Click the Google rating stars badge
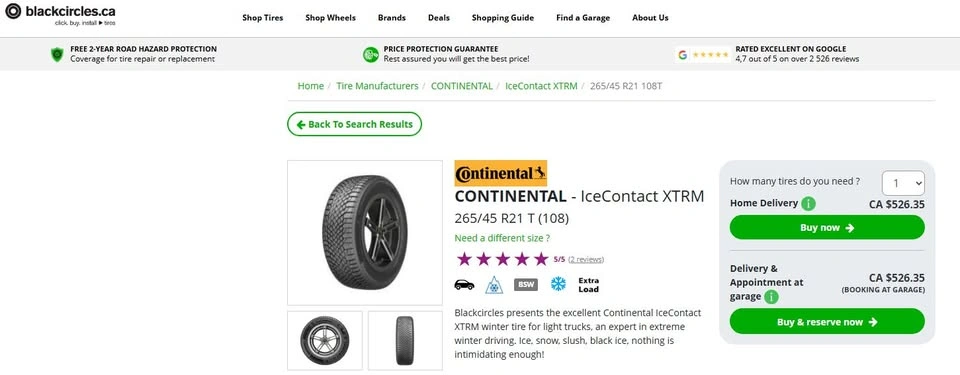The image size is (960, 375). pyautogui.click(x=703, y=55)
